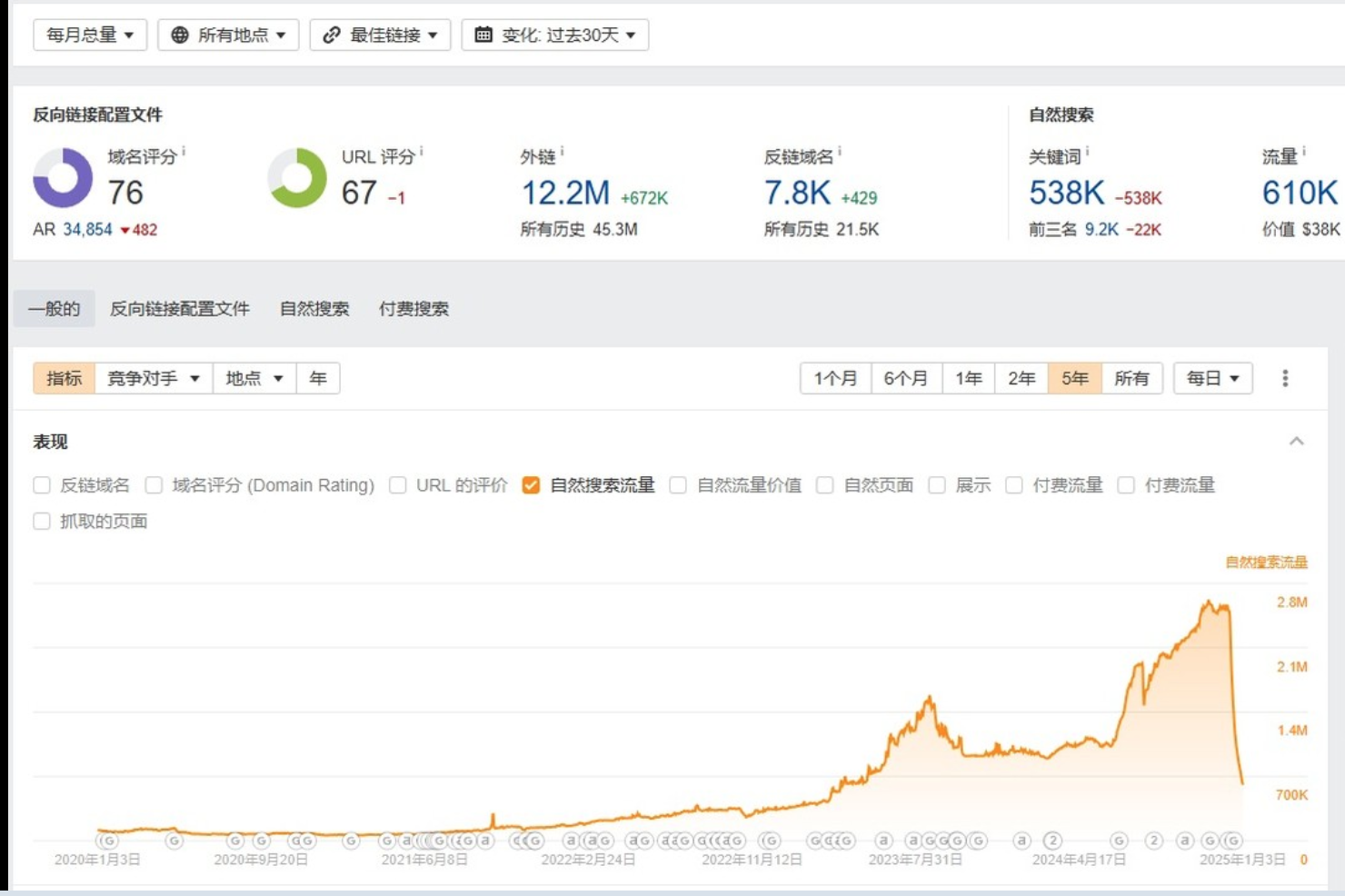Open the three-dot chart options menu
Screen dimensions: 1345x896
click(1284, 378)
